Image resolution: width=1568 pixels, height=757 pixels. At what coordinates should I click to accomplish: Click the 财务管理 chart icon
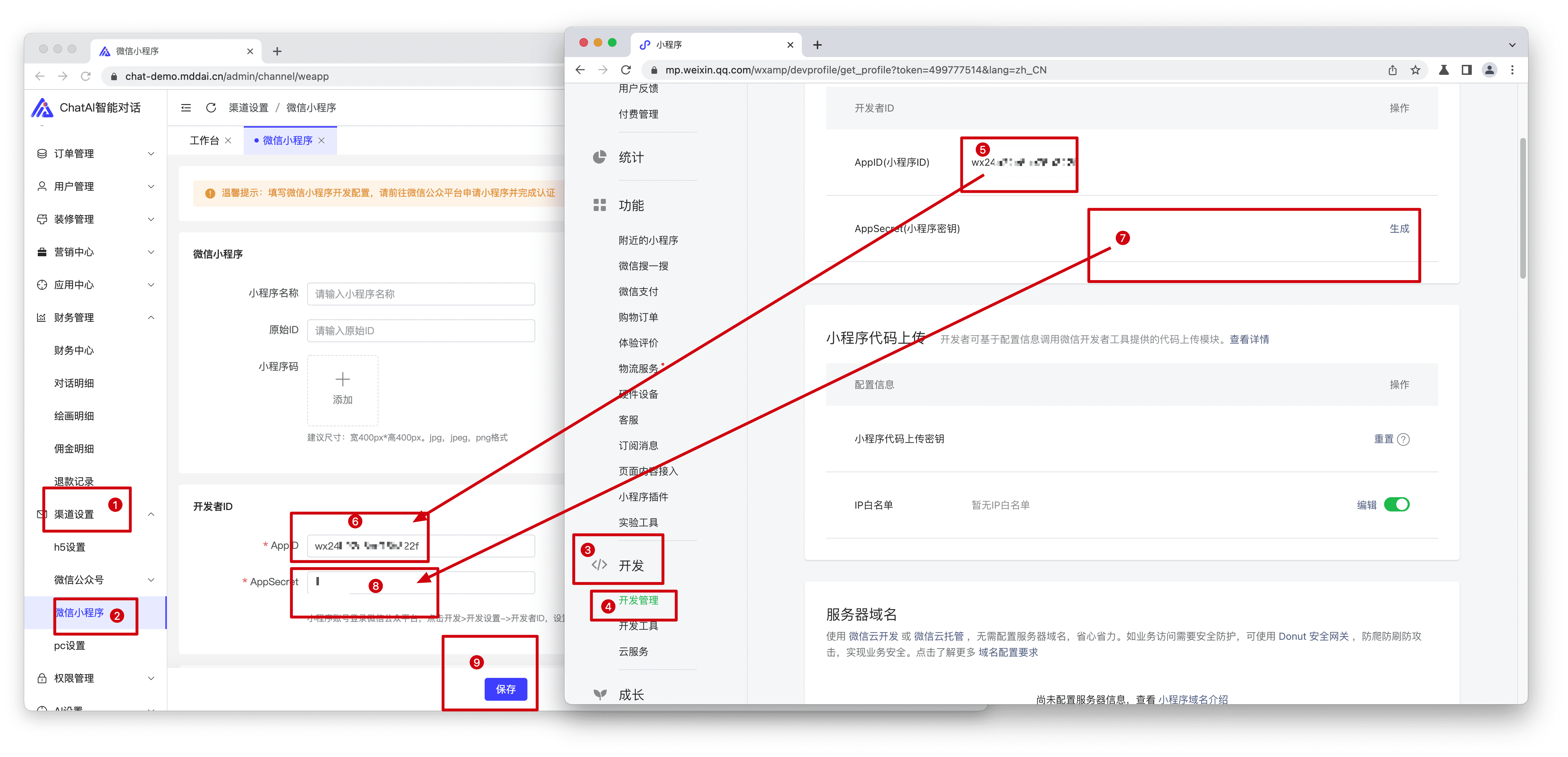42,318
